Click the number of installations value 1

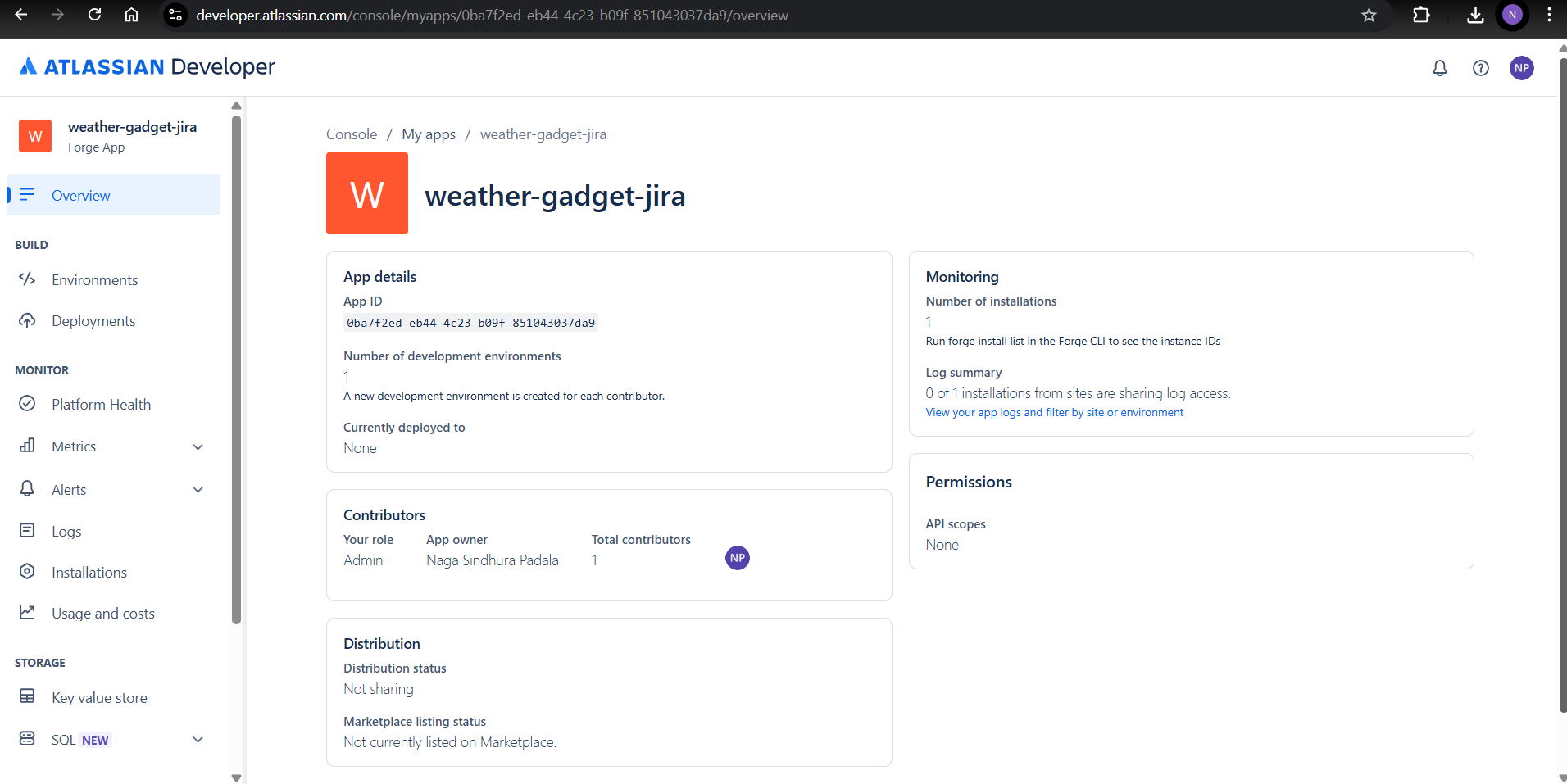[x=929, y=321]
